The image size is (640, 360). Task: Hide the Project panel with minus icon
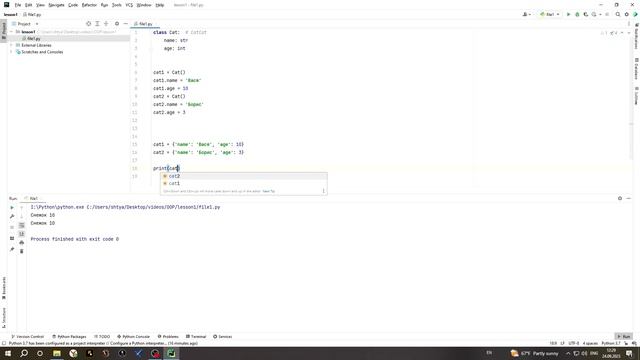126,24
